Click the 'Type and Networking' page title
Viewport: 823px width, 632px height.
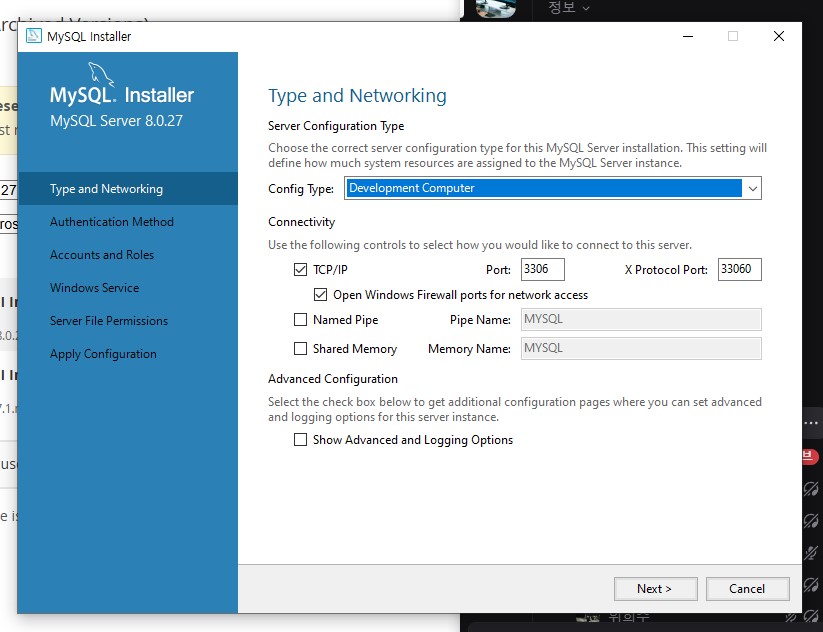point(357,96)
